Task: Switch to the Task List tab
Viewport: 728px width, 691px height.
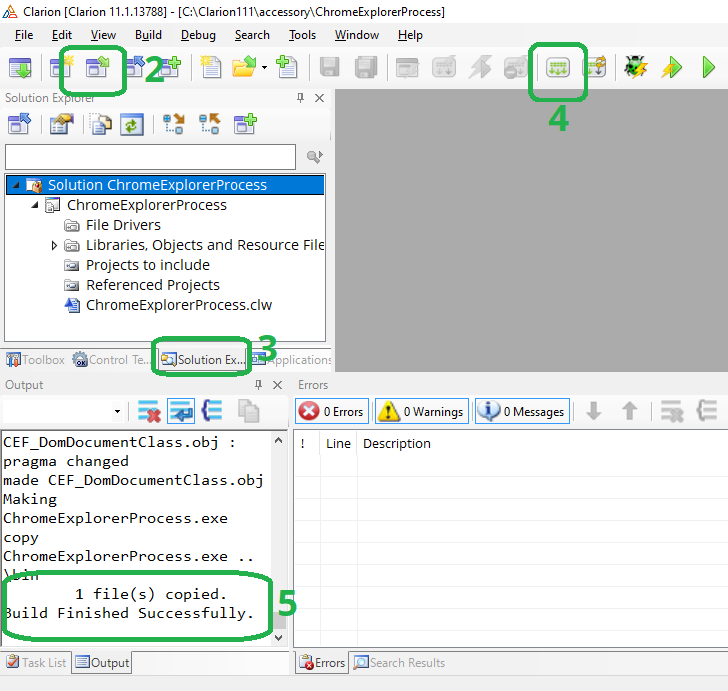Action: tap(36, 662)
